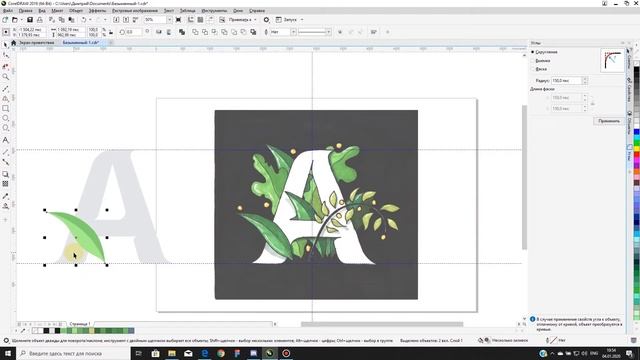This screenshot has width=640, height=360.
Task: Mirror the selection horizontally
Action: (159, 32)
